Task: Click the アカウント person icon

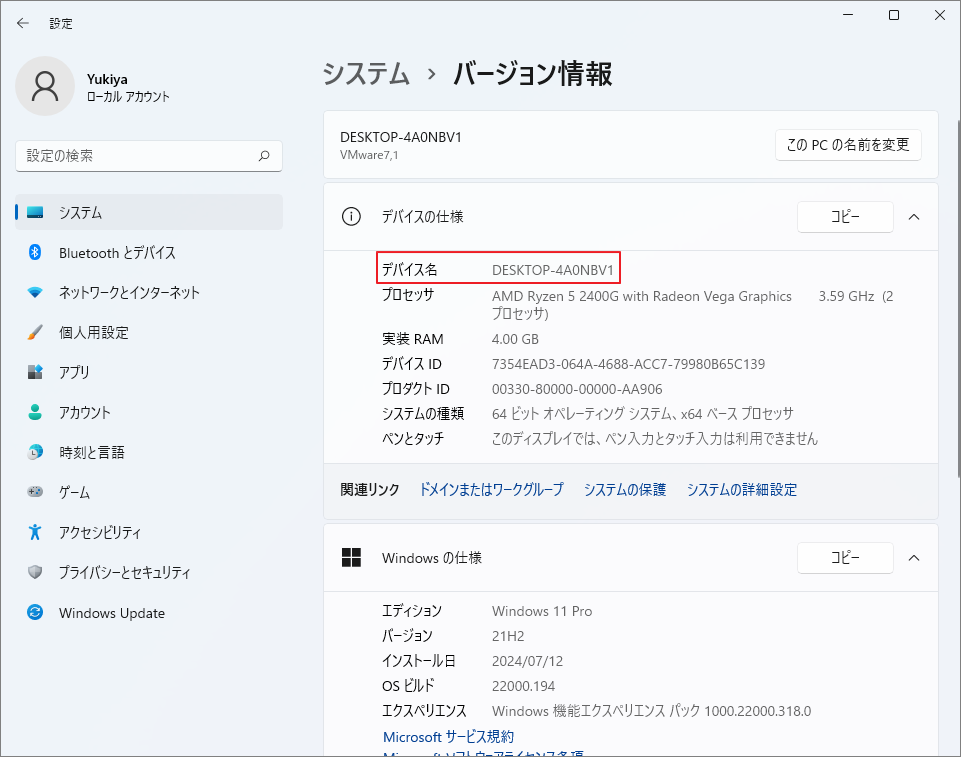Action: [35, 412]
